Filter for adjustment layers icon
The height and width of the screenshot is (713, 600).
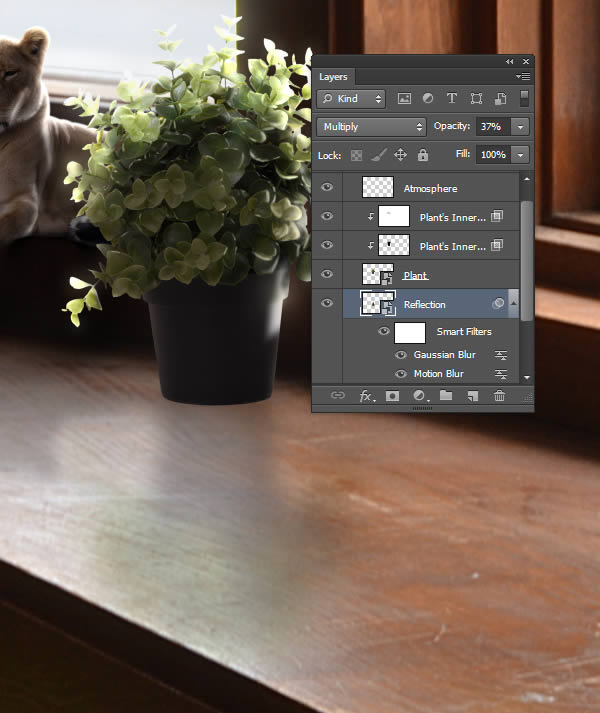click(x=428, y=98)
